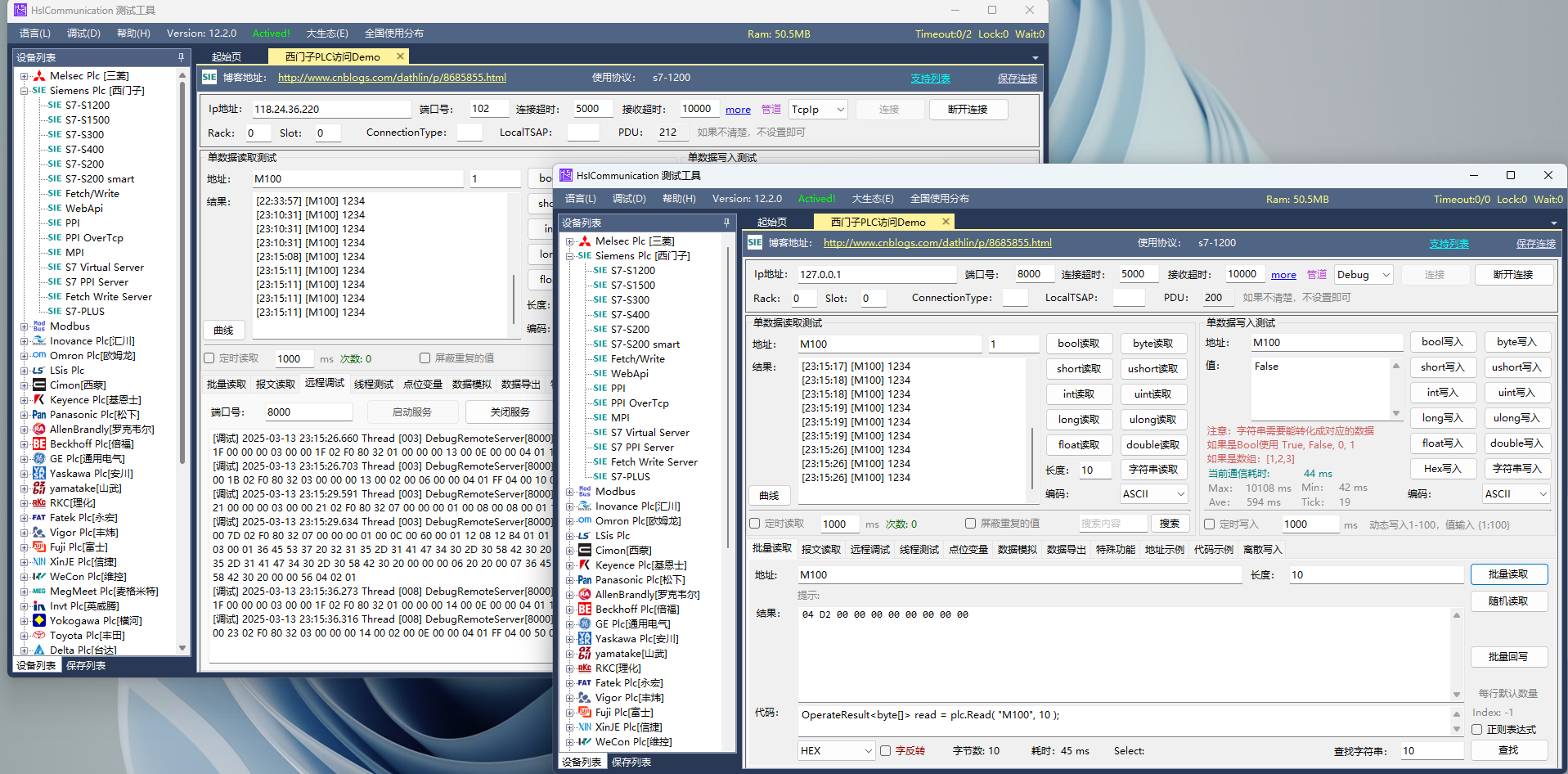The width and height of the screenshot is (1568, 774).
Task: Open 调试(D) menu in front window
Action: [629, 199]
